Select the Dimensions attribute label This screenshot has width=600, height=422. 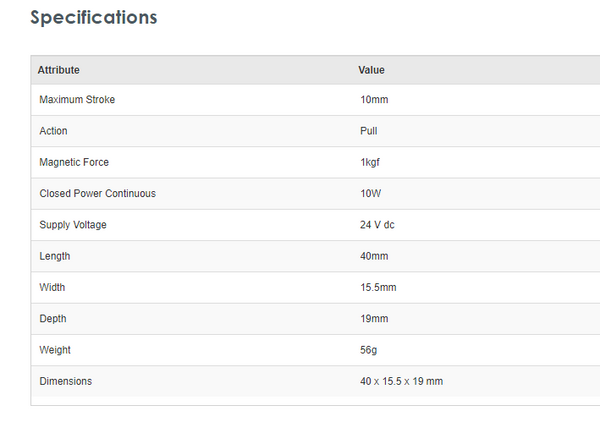pyautogui.click(x=65, y=381)
